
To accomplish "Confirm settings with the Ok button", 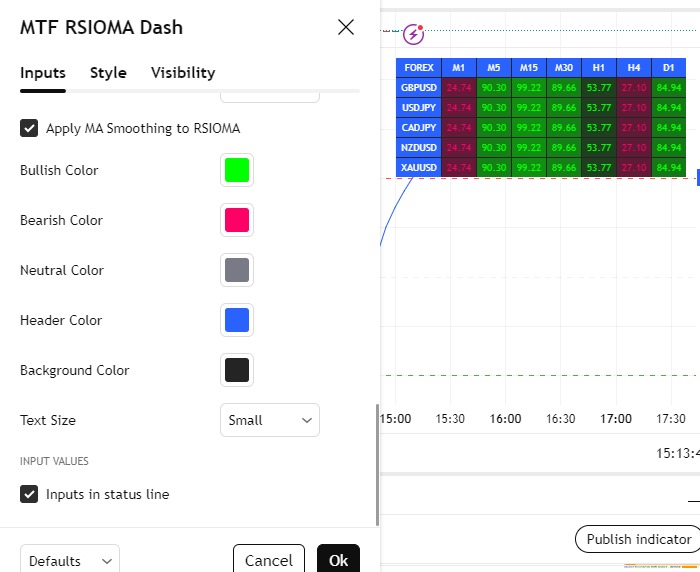I will pyautogui.click(x=338, y=560).
